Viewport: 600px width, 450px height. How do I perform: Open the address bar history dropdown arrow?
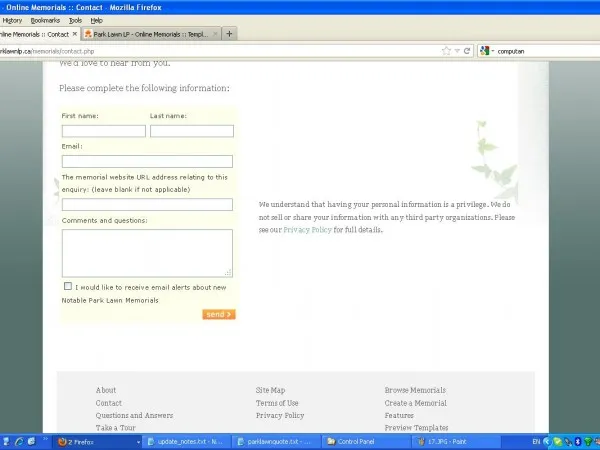tap(457, 50)
